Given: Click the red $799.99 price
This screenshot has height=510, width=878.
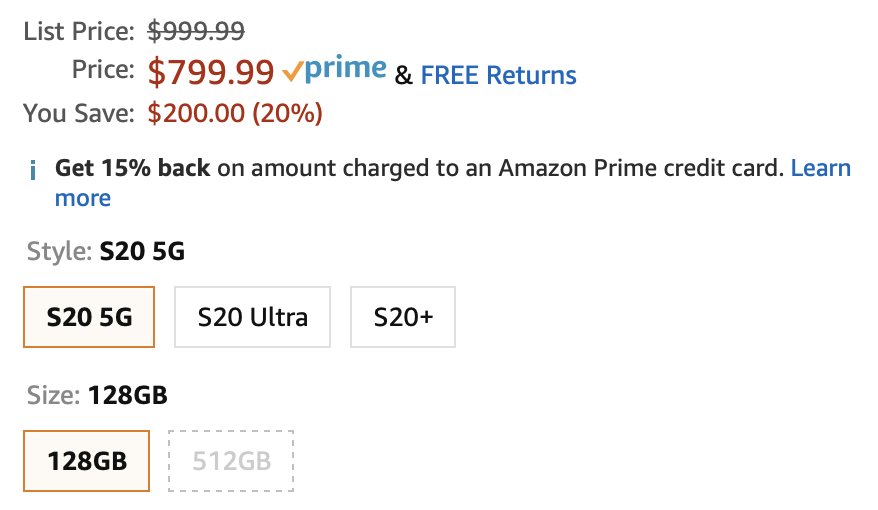Looking at the screenshot, I should tap(211, 71).
